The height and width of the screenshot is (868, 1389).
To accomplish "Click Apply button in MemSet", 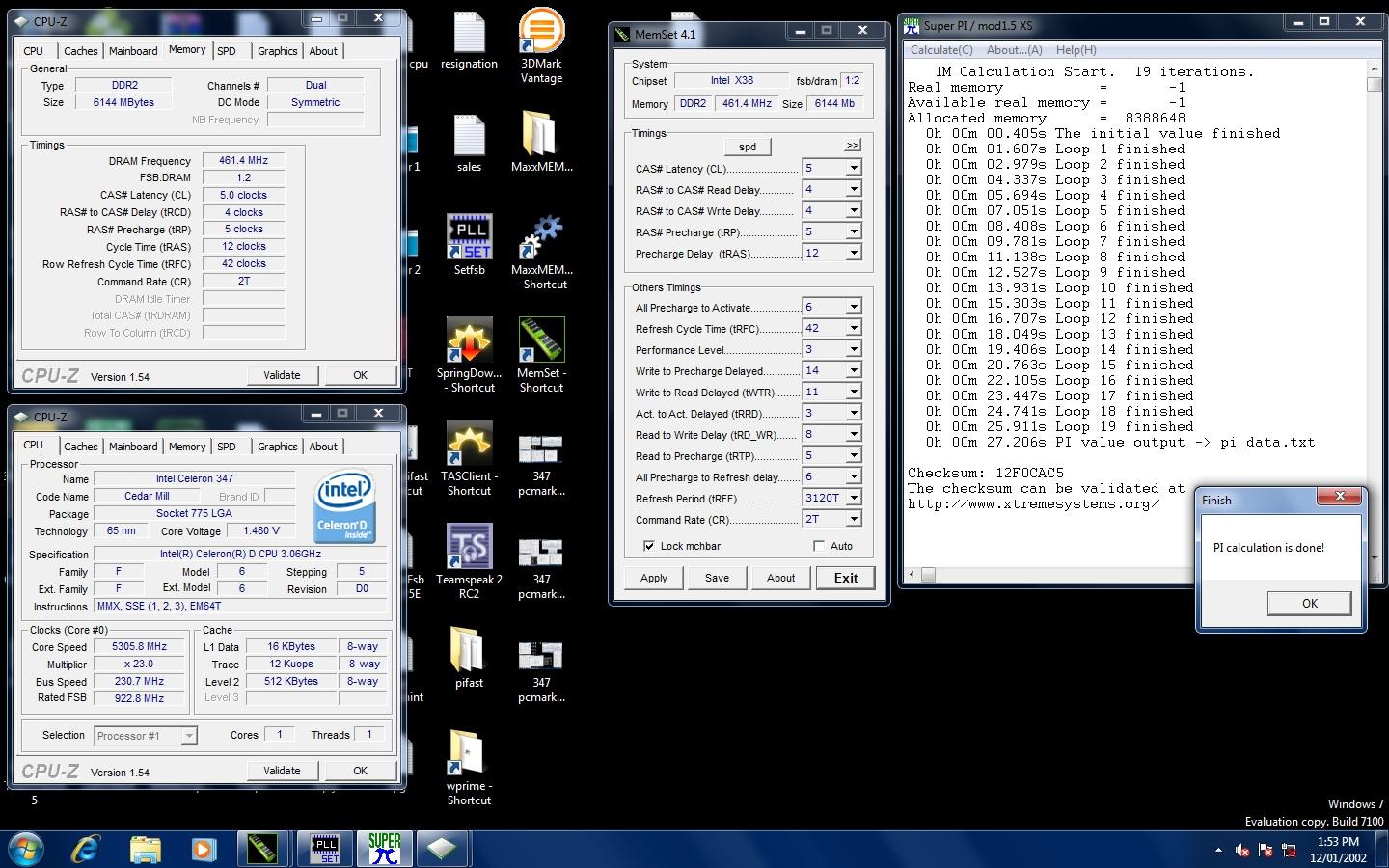I will 654,578.
